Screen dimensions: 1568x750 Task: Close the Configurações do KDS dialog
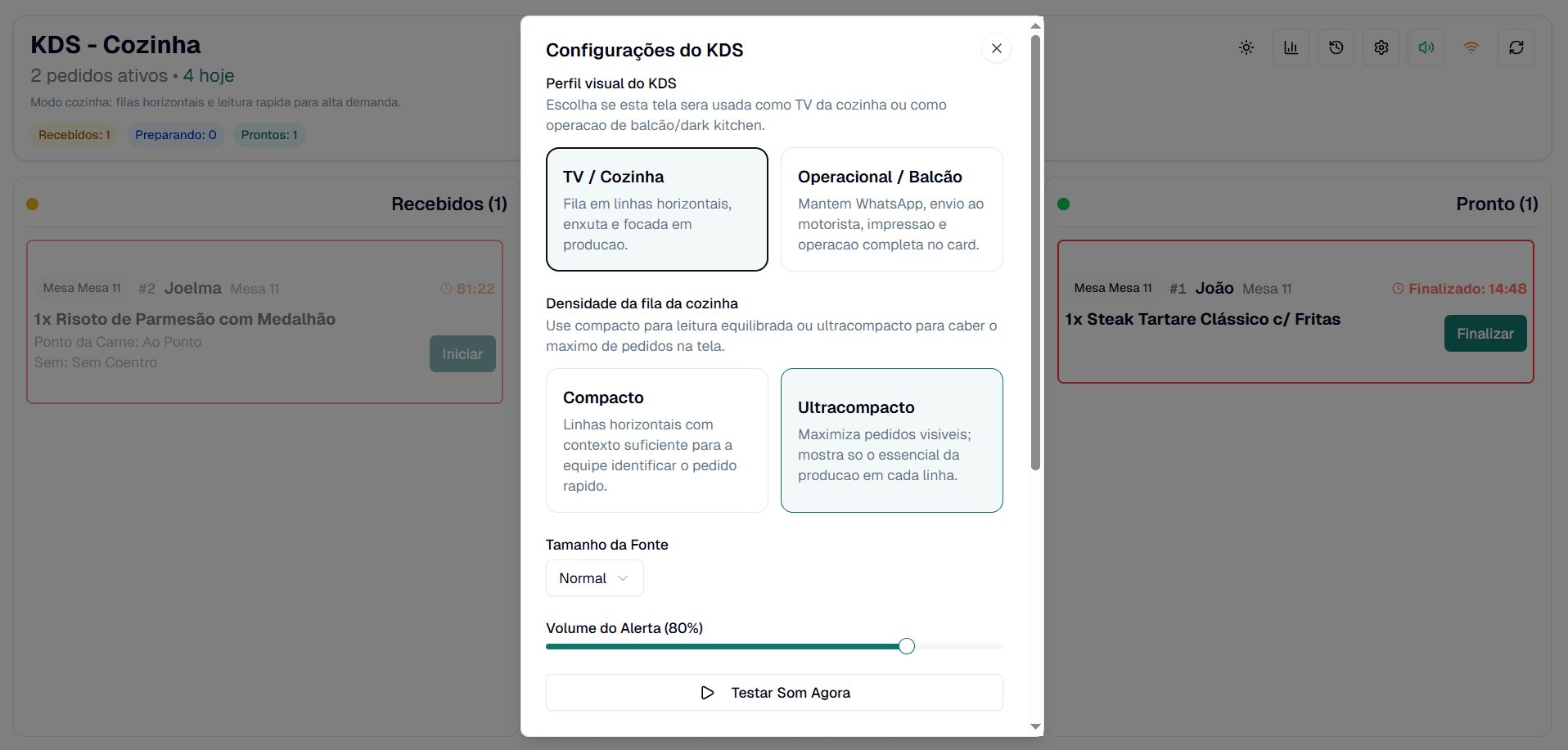(996, 48)
